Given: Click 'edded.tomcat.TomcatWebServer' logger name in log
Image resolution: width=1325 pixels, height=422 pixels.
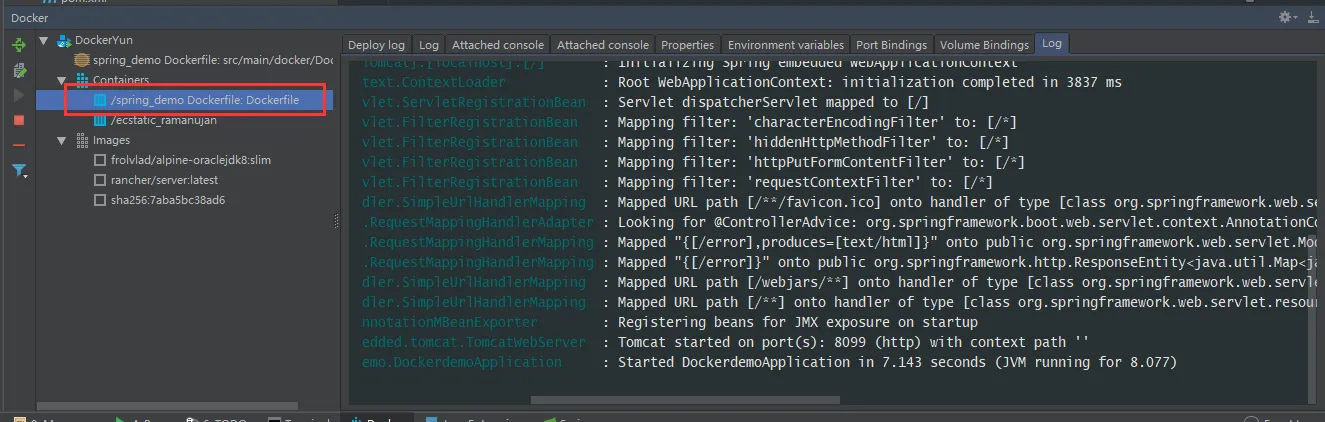Looking at the screenshot, I should click(474, 342).
